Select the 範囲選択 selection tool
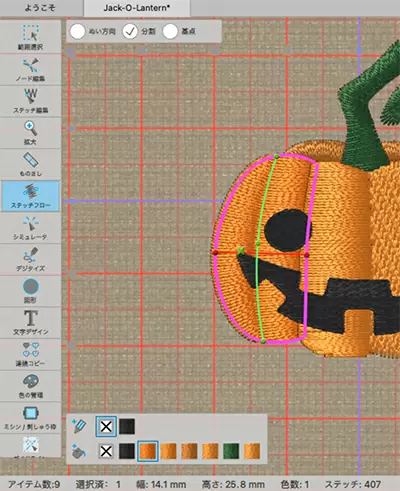Viewport: 400px width, 491px height. pyautogui.click(x=30, y=37)
